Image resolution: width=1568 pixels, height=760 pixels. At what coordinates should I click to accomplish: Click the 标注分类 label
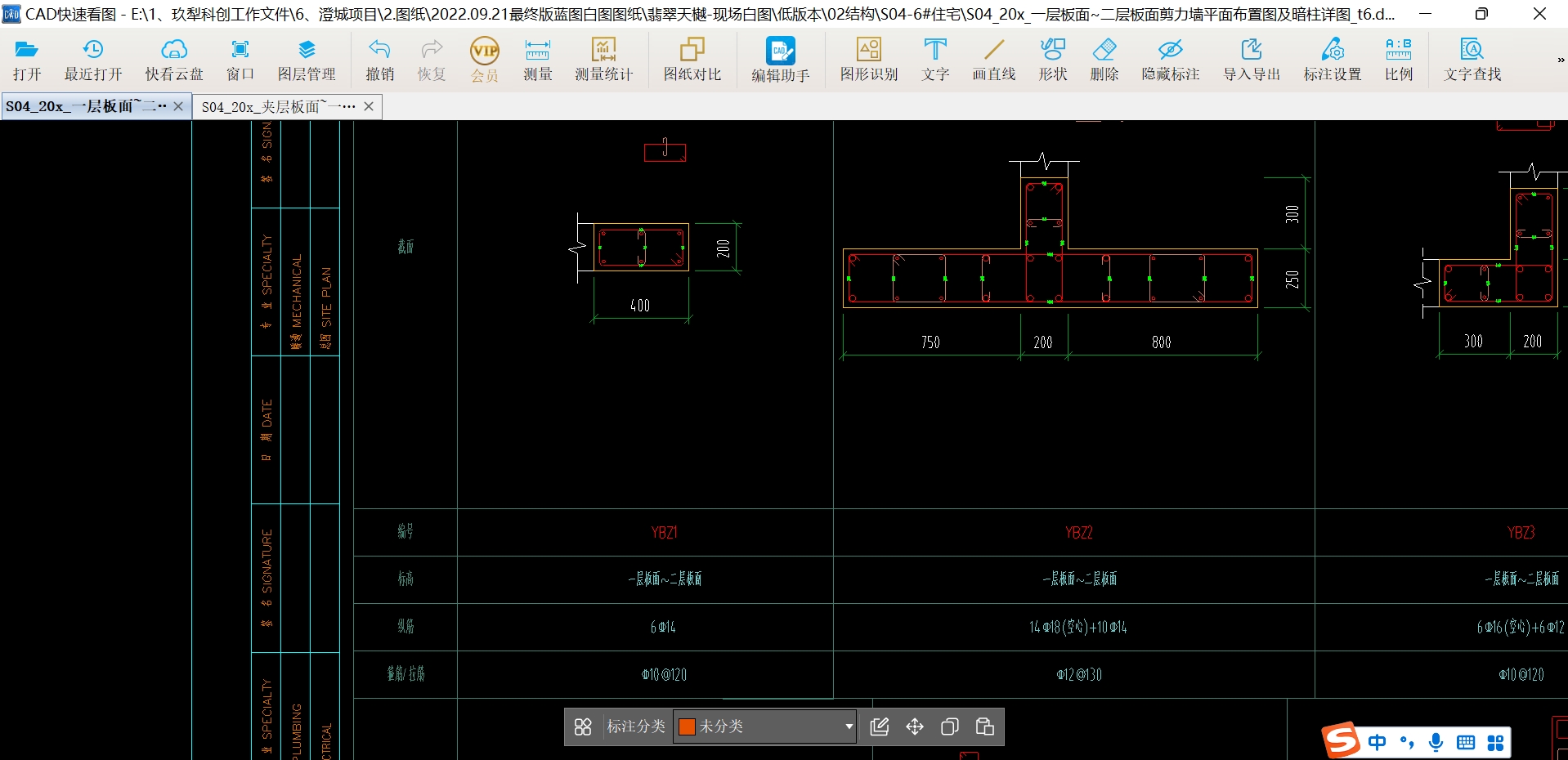click(x=636, y=726)
